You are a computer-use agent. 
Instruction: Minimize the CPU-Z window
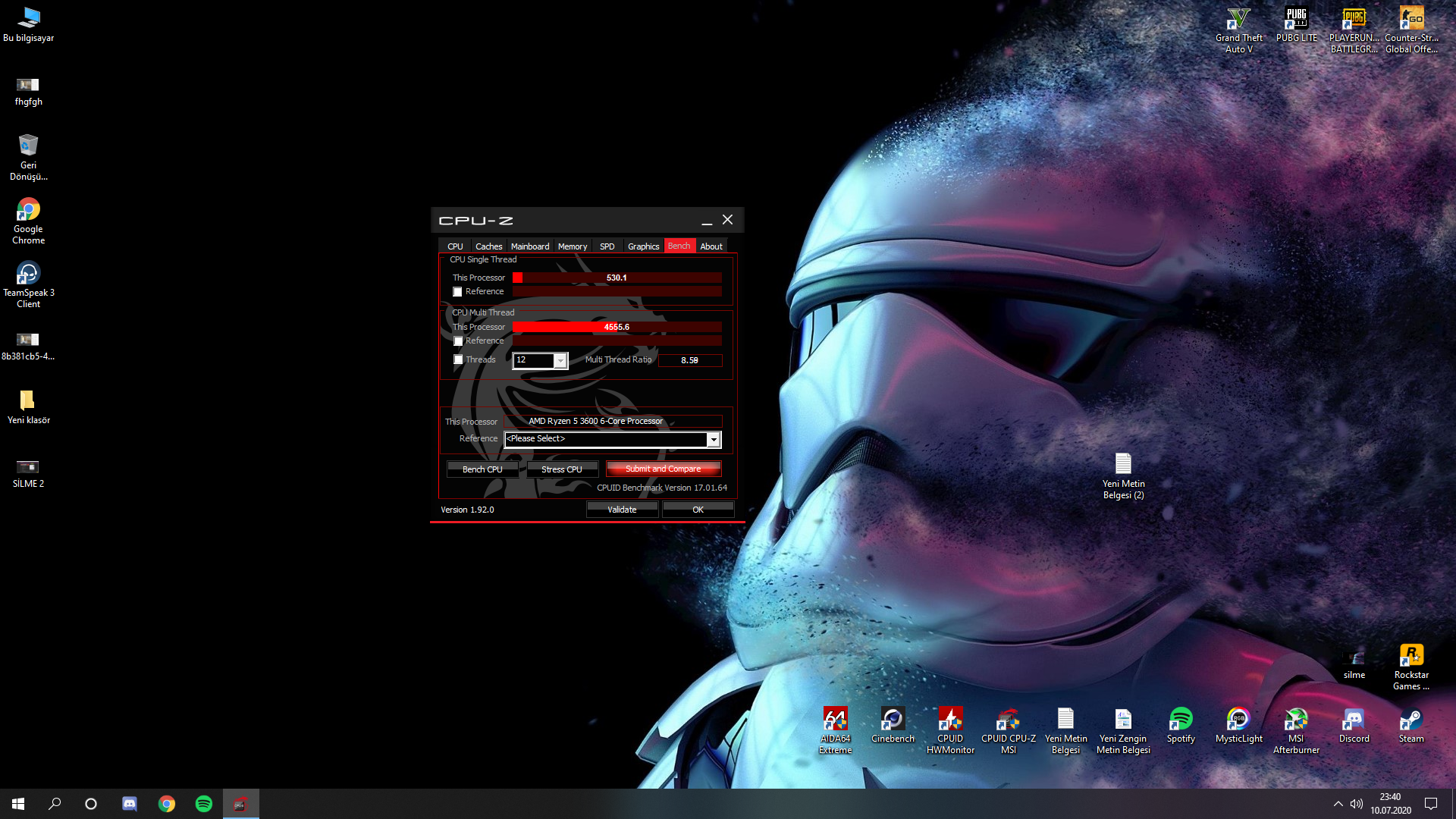click(x=707, y=221)
